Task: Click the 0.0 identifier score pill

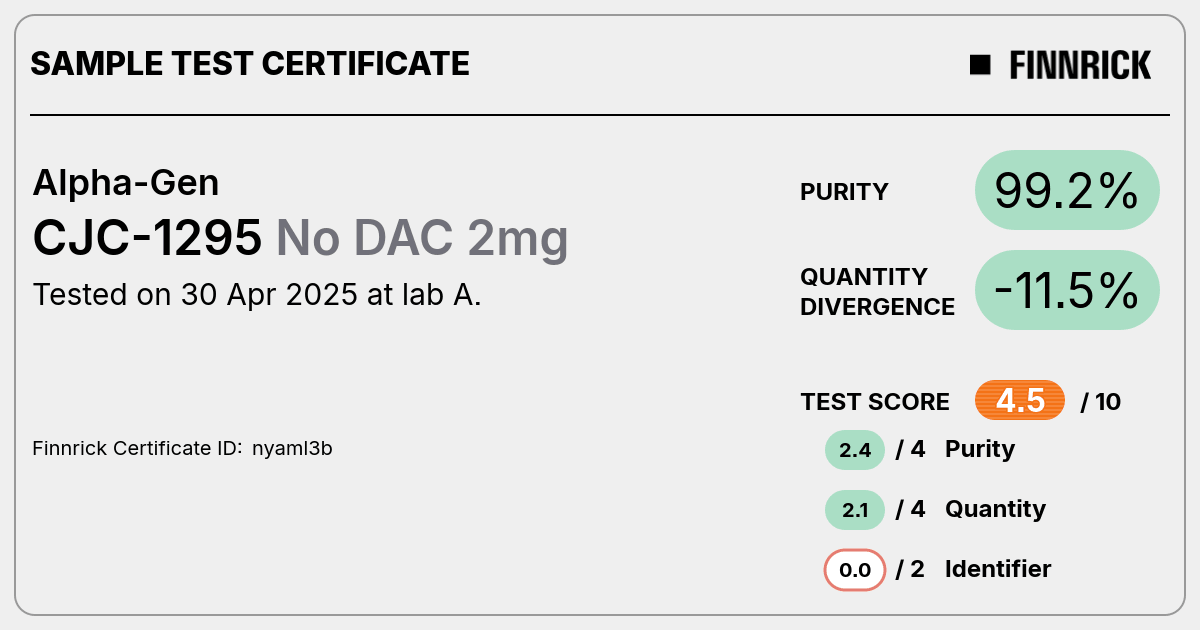Action: pos(855,570)
